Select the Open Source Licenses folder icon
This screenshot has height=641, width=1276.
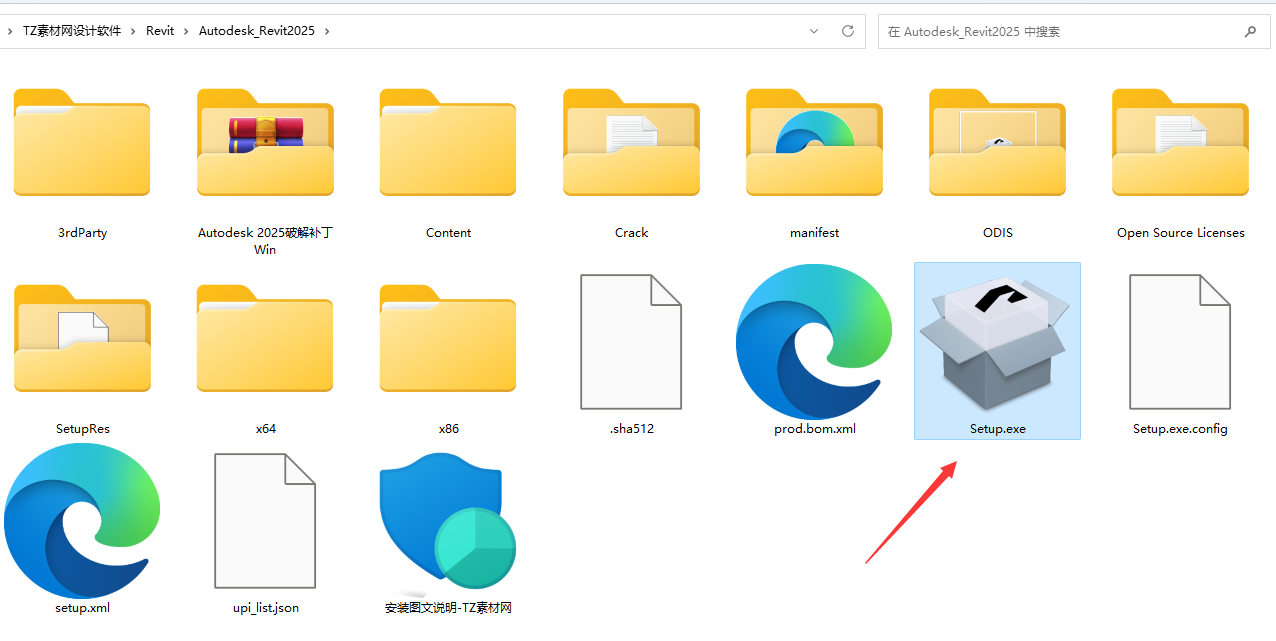(1180, 142)
